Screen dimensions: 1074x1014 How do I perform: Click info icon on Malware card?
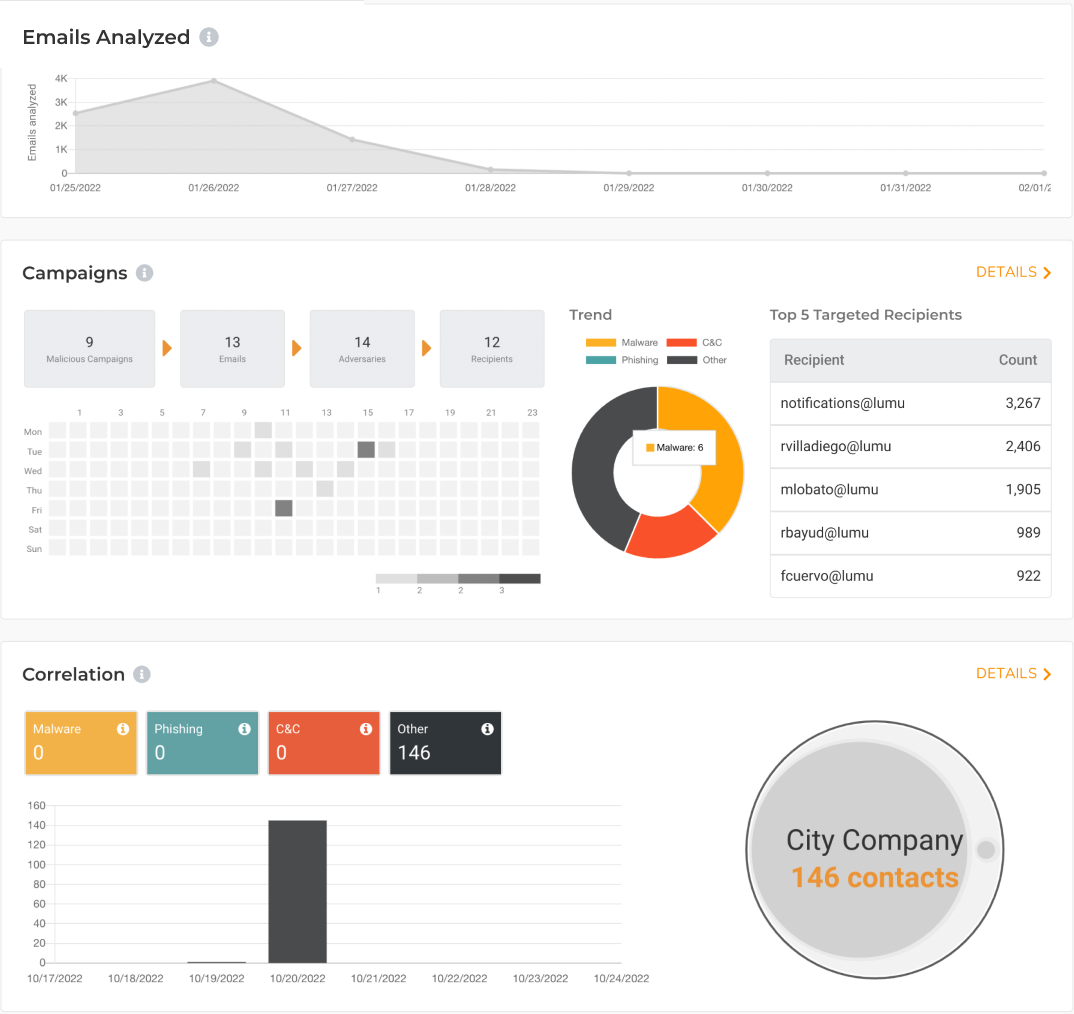pos(123,729)
